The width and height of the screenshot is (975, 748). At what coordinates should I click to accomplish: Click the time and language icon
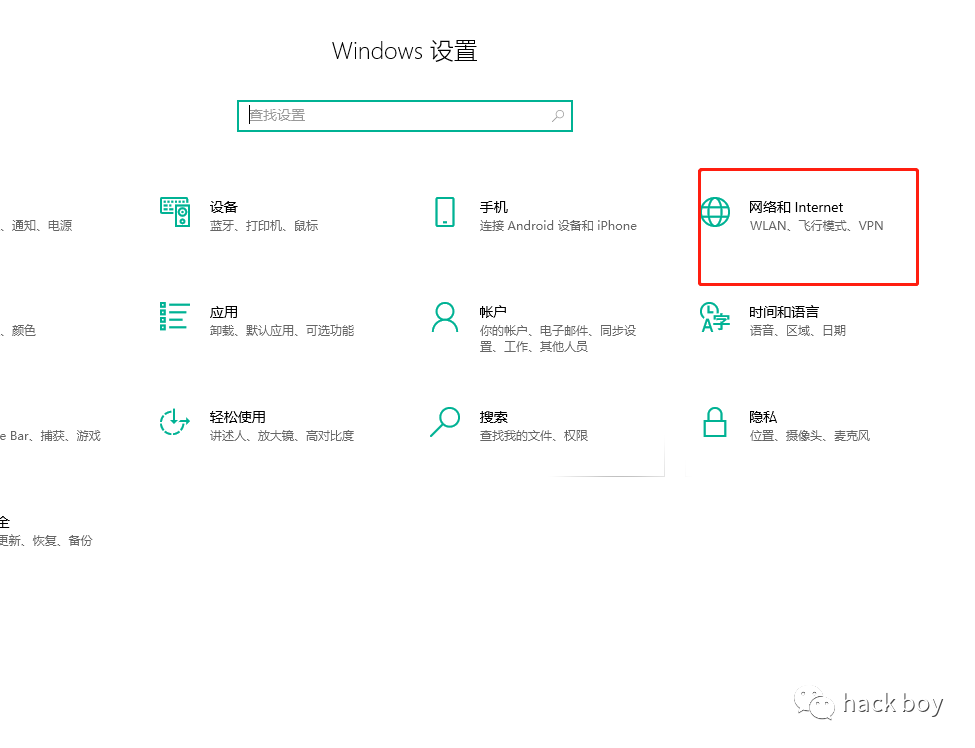click(715, 317)
